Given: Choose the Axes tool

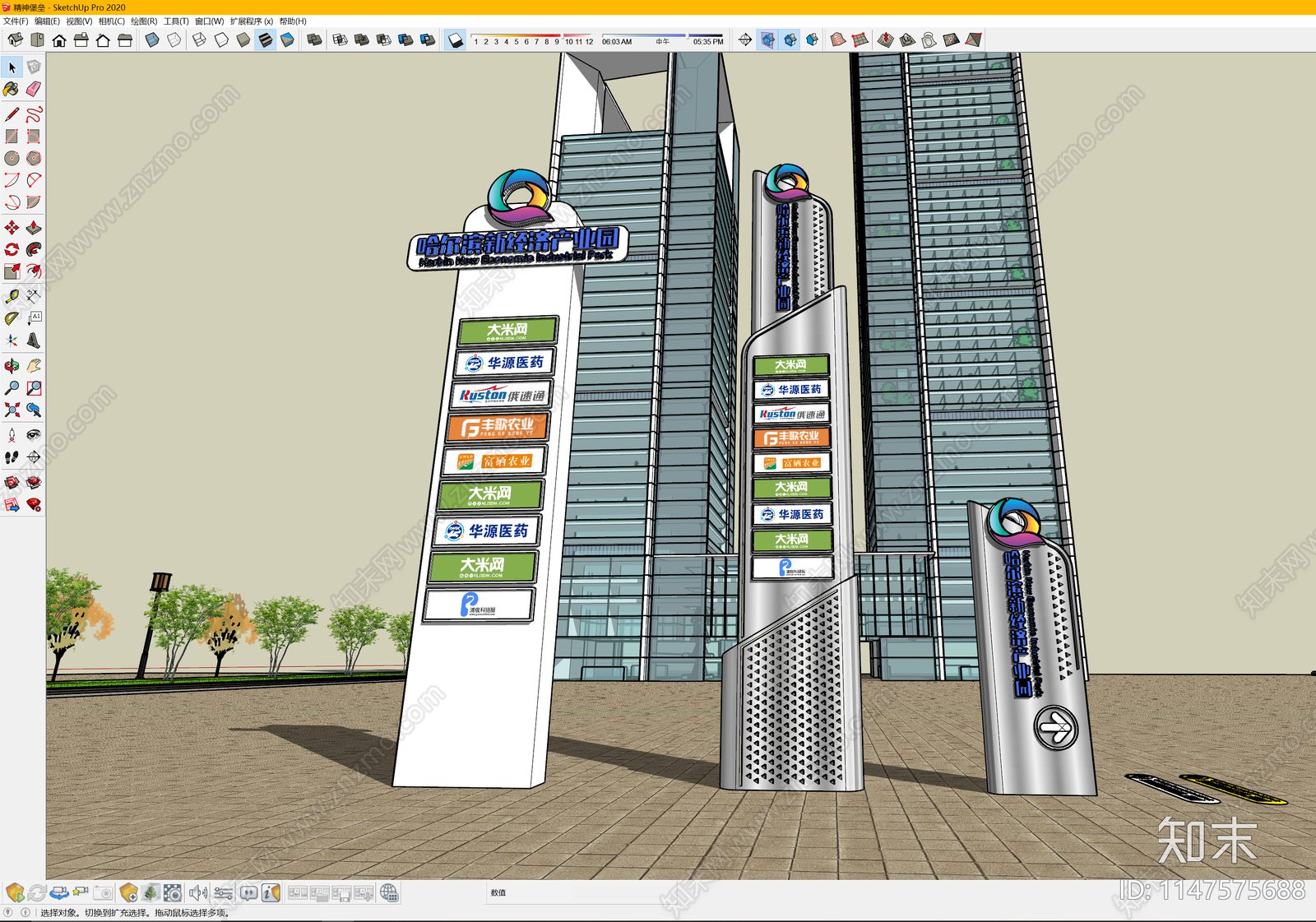Looking at the screenshot, I should (12, 340).
